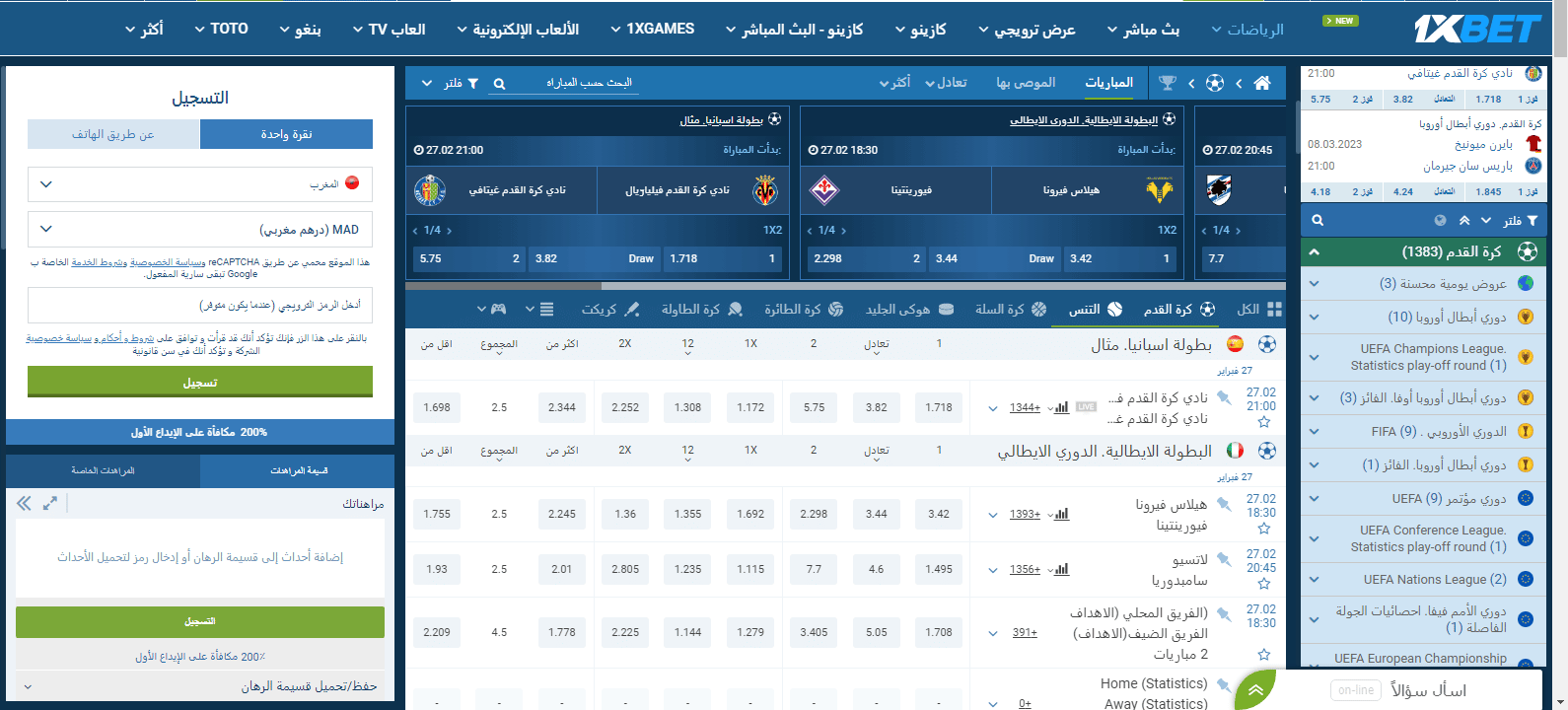The width and height of the screenshot is (1568, 710).
Task: Open بطولة اسبانيا. مثال link on match card
Action: [x=721, y=120]
